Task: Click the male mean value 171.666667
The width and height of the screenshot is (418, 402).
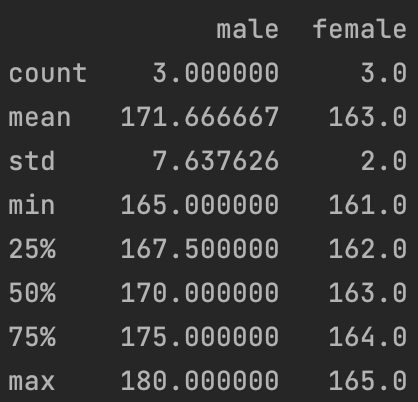Action: (x=199, y=117)
